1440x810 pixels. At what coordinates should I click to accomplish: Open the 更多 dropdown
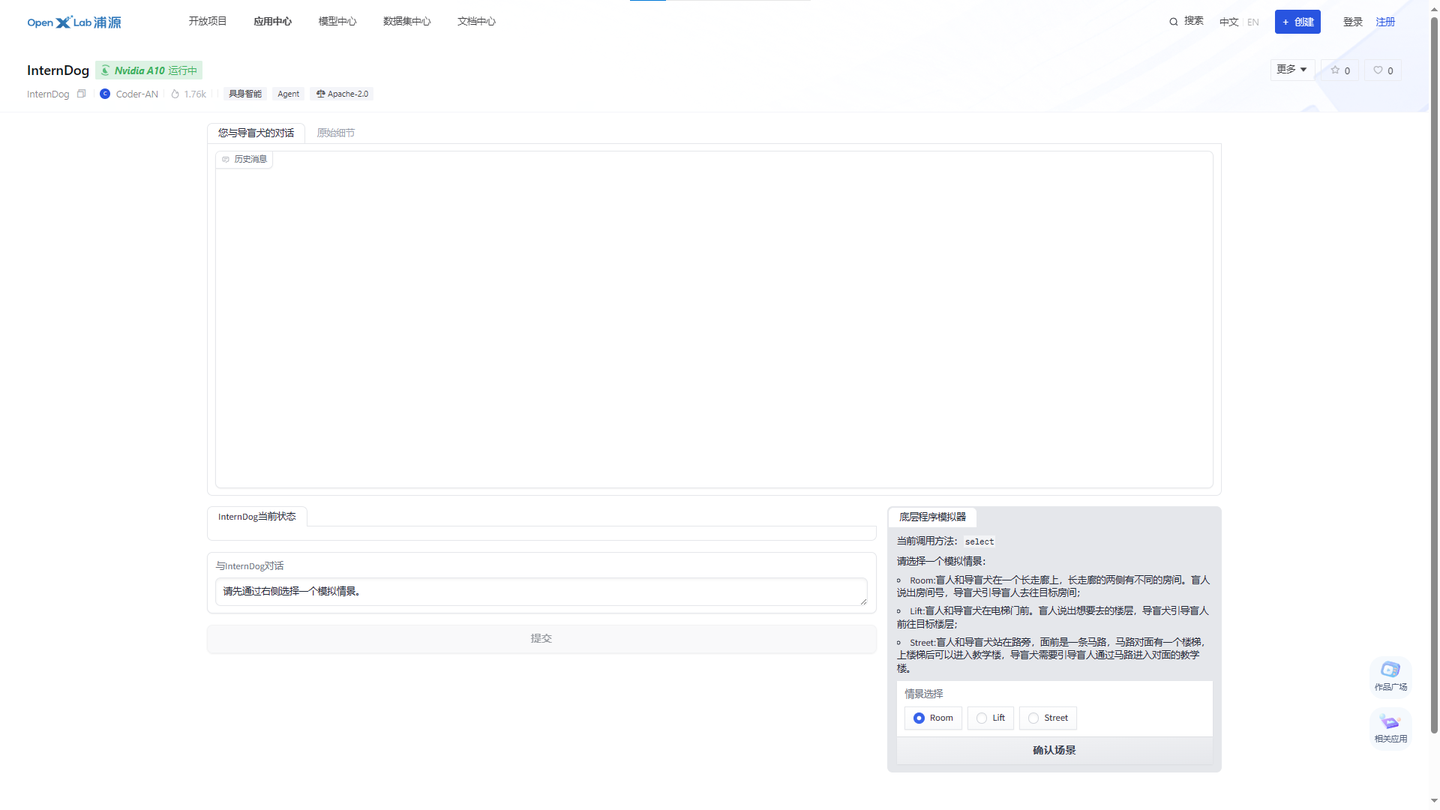coord(1290,69)
